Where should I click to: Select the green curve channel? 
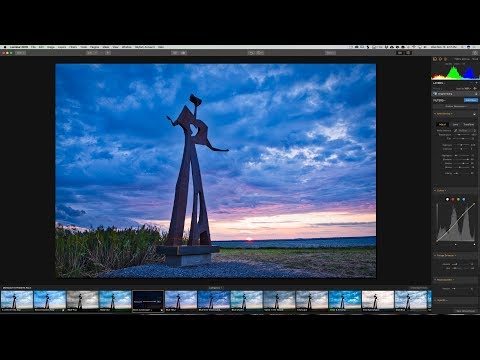458,199
